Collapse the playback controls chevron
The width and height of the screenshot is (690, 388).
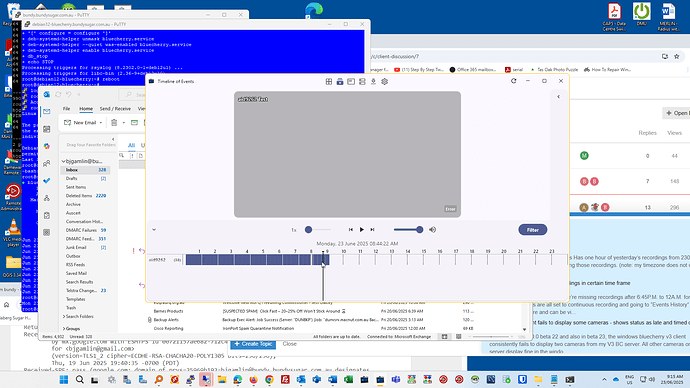[154, 230]
